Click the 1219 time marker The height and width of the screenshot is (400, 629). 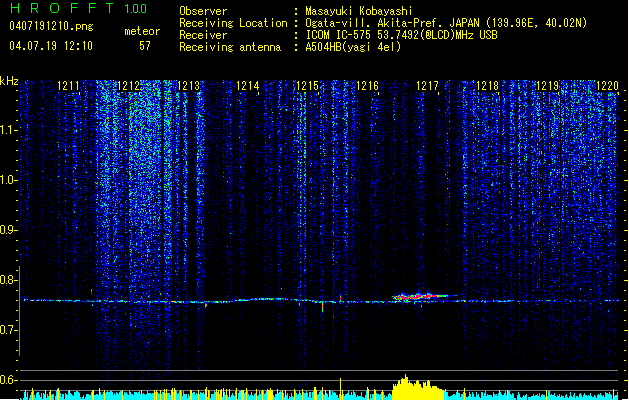coord(548,86)
